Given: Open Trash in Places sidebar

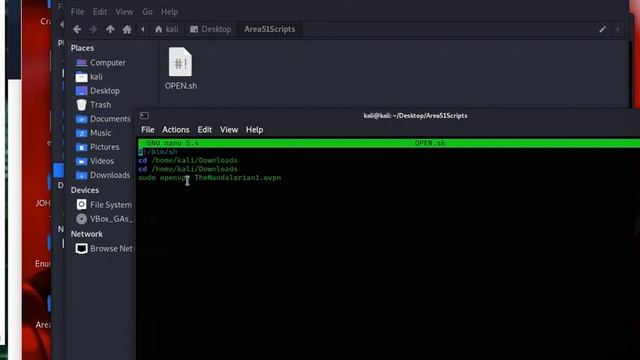Looking at the screenshot, I should (93, 105).
